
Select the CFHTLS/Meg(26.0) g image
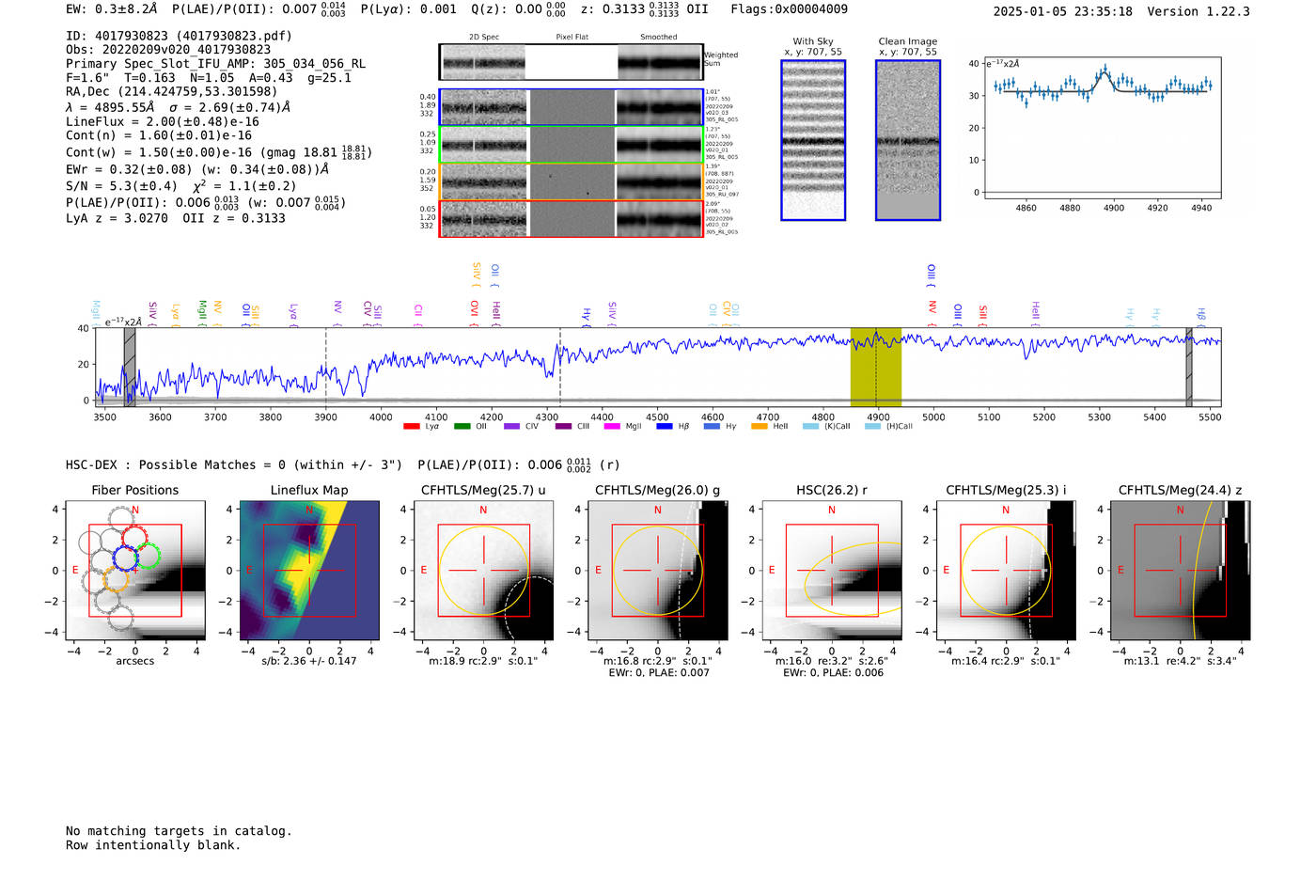pyautogui.click(x=658, y=571)
